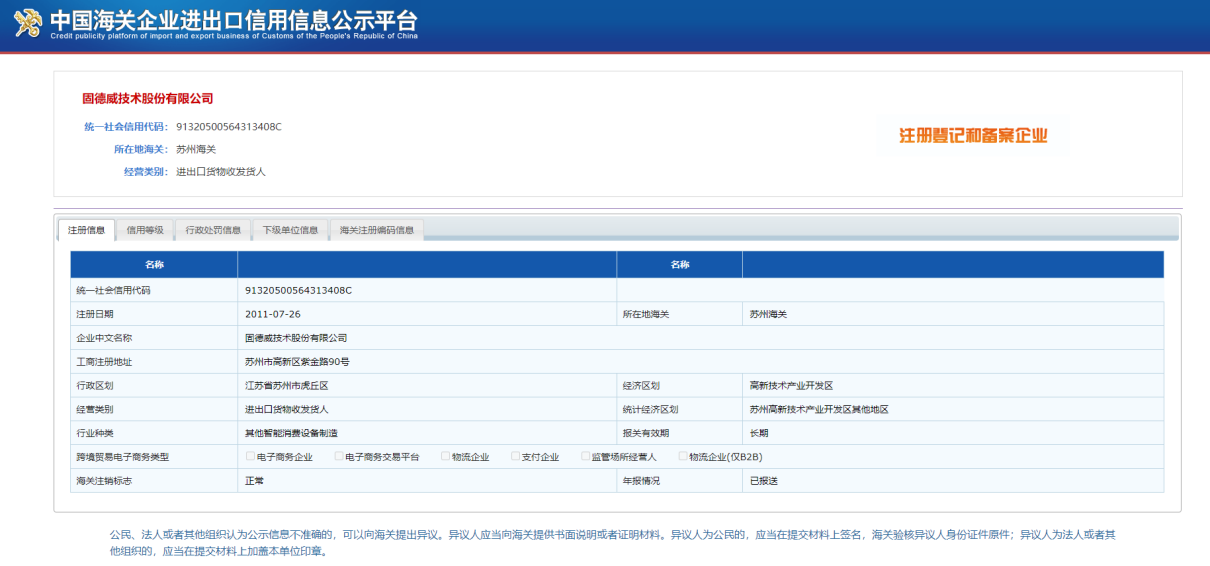Image resolution: width=1210 pixels, height=566 pixels.
Task: Switch to the 信用等级 tab
Action: (145, 230)
